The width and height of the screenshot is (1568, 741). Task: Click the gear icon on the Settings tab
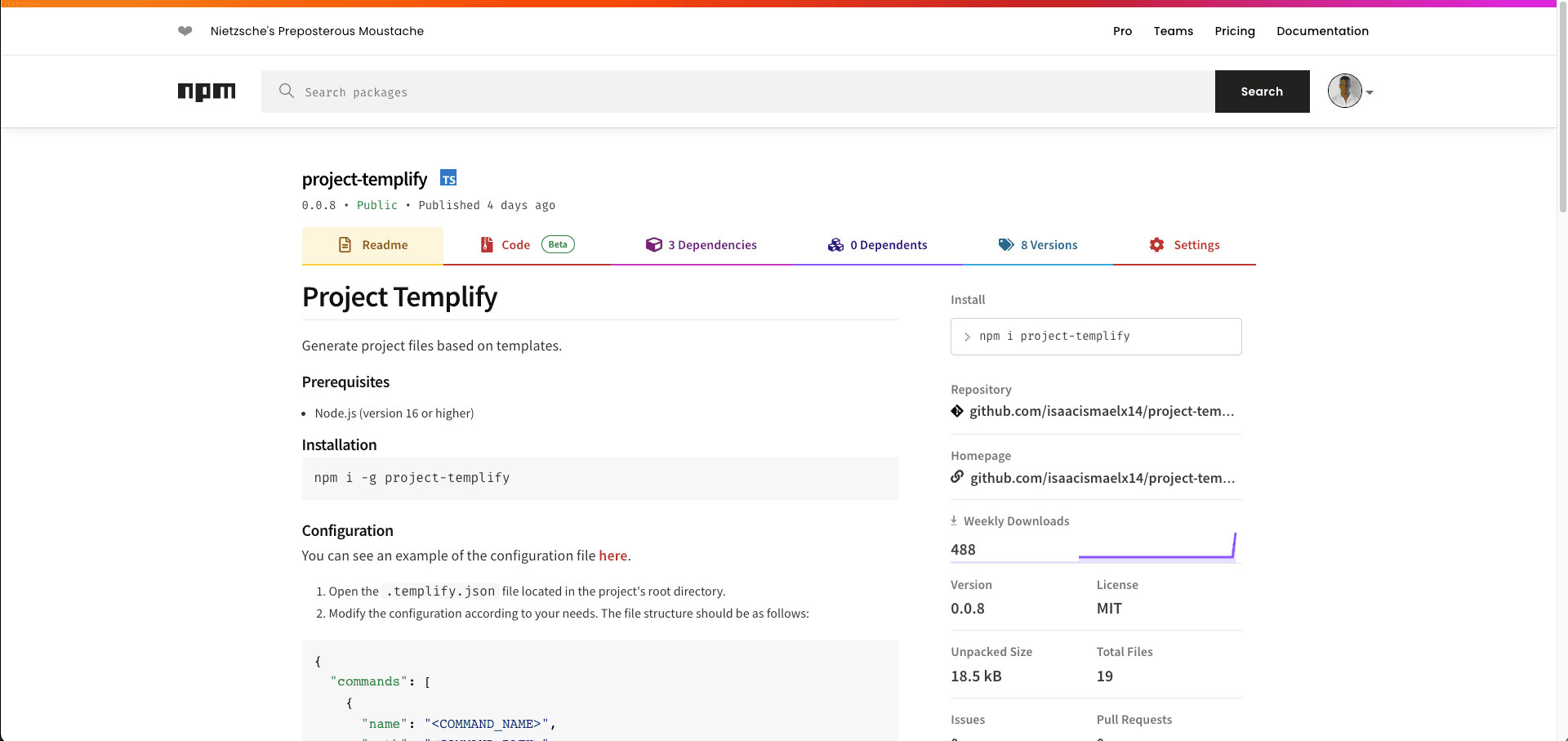[x=1156, y=244]
